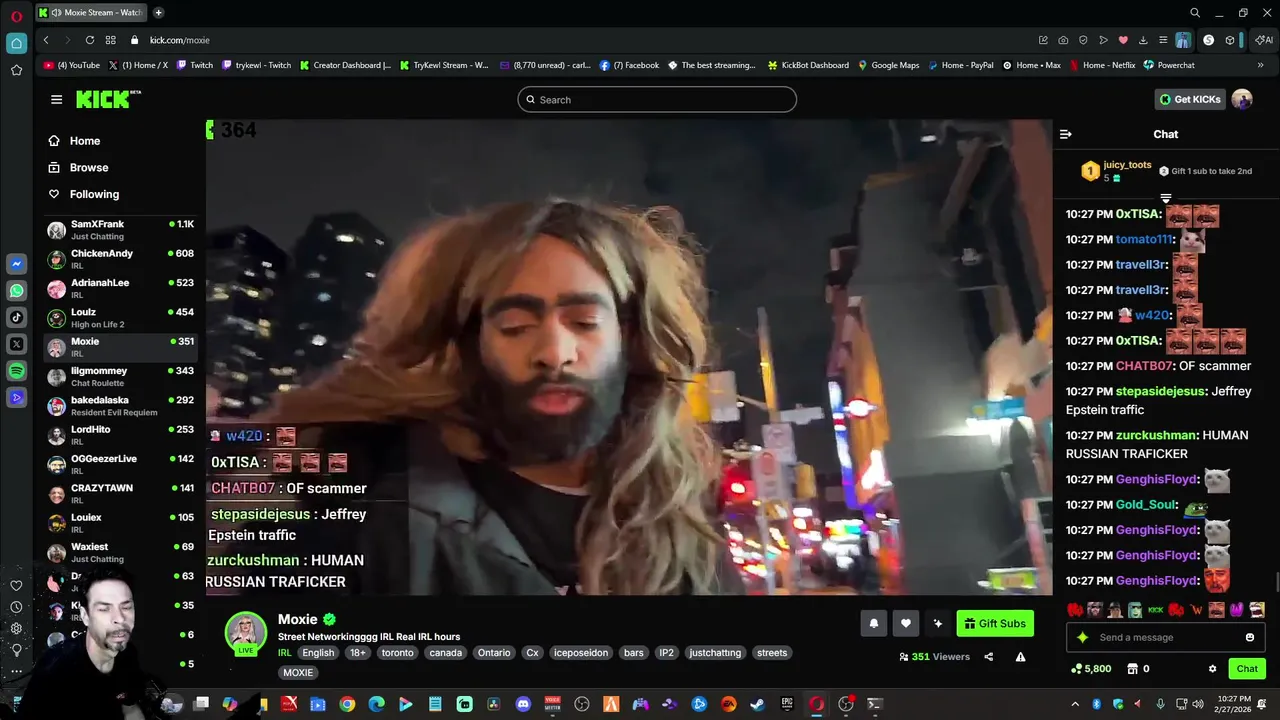Viewport: 1280px width, 720px height.
Task: Reload the kick.com page
Action: coord(90,40)
